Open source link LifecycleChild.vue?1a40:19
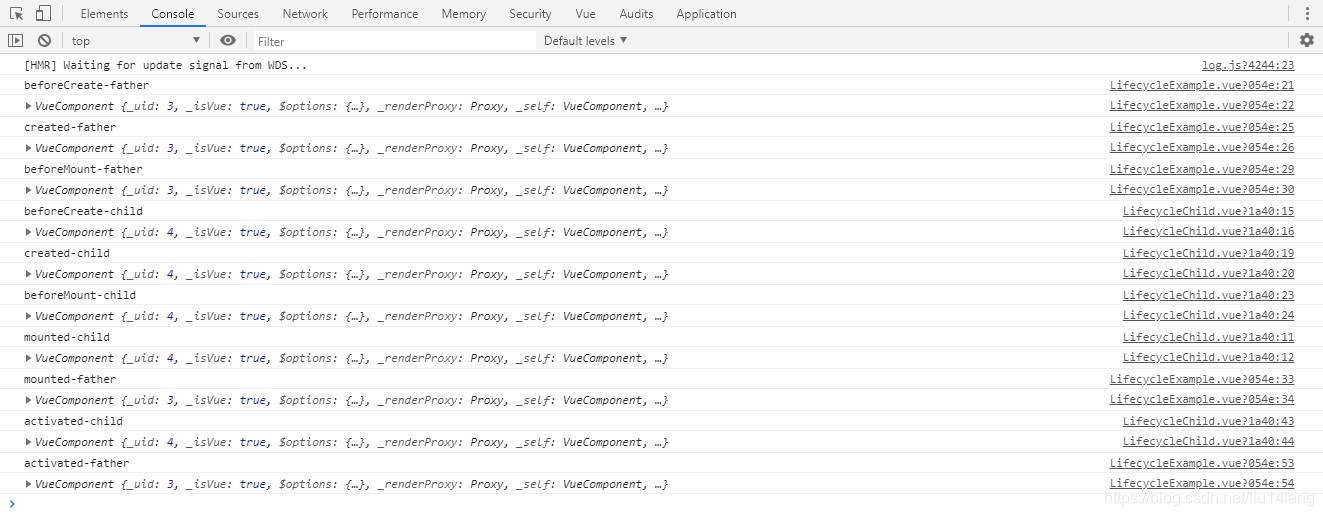Image resolution: width=1323 pixels, height=516 pixels. tap(1208, 253)
